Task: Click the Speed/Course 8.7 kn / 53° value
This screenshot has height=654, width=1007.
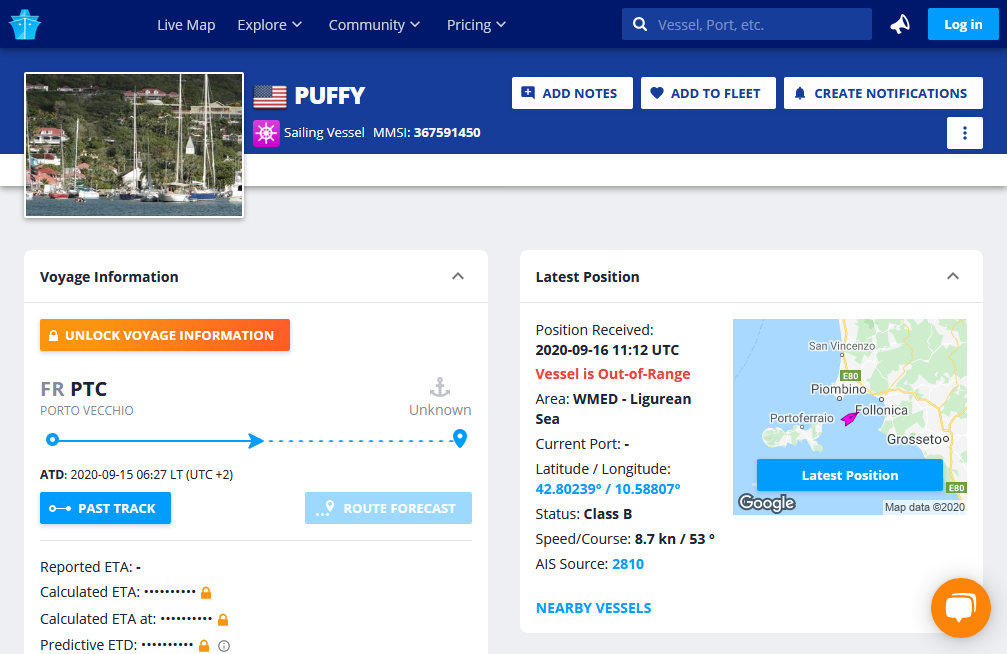Action: (674, 539)
